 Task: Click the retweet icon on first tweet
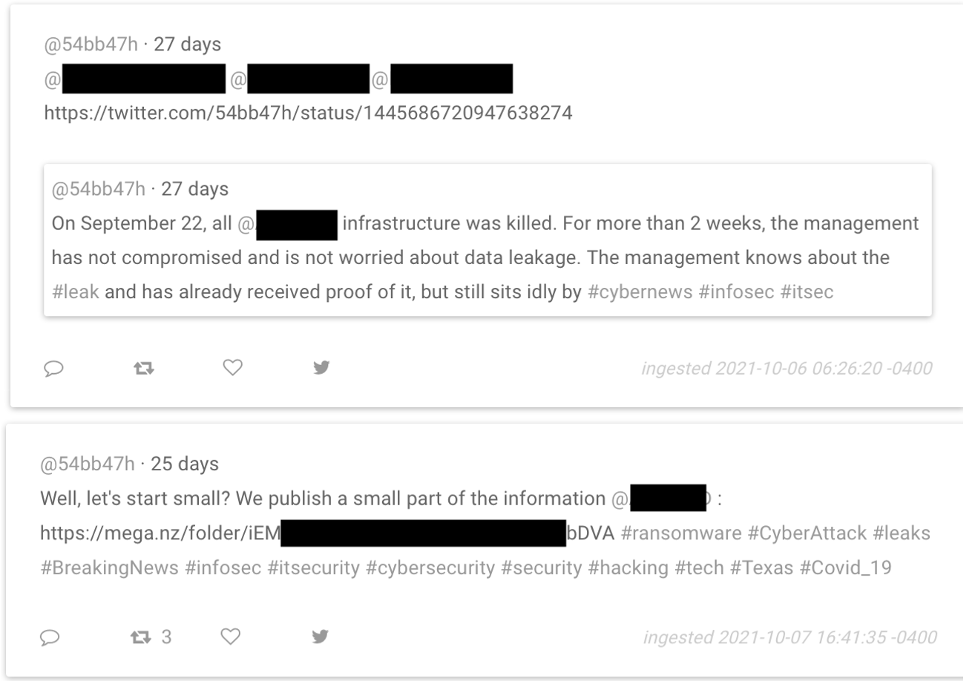[x=142, y=368]
